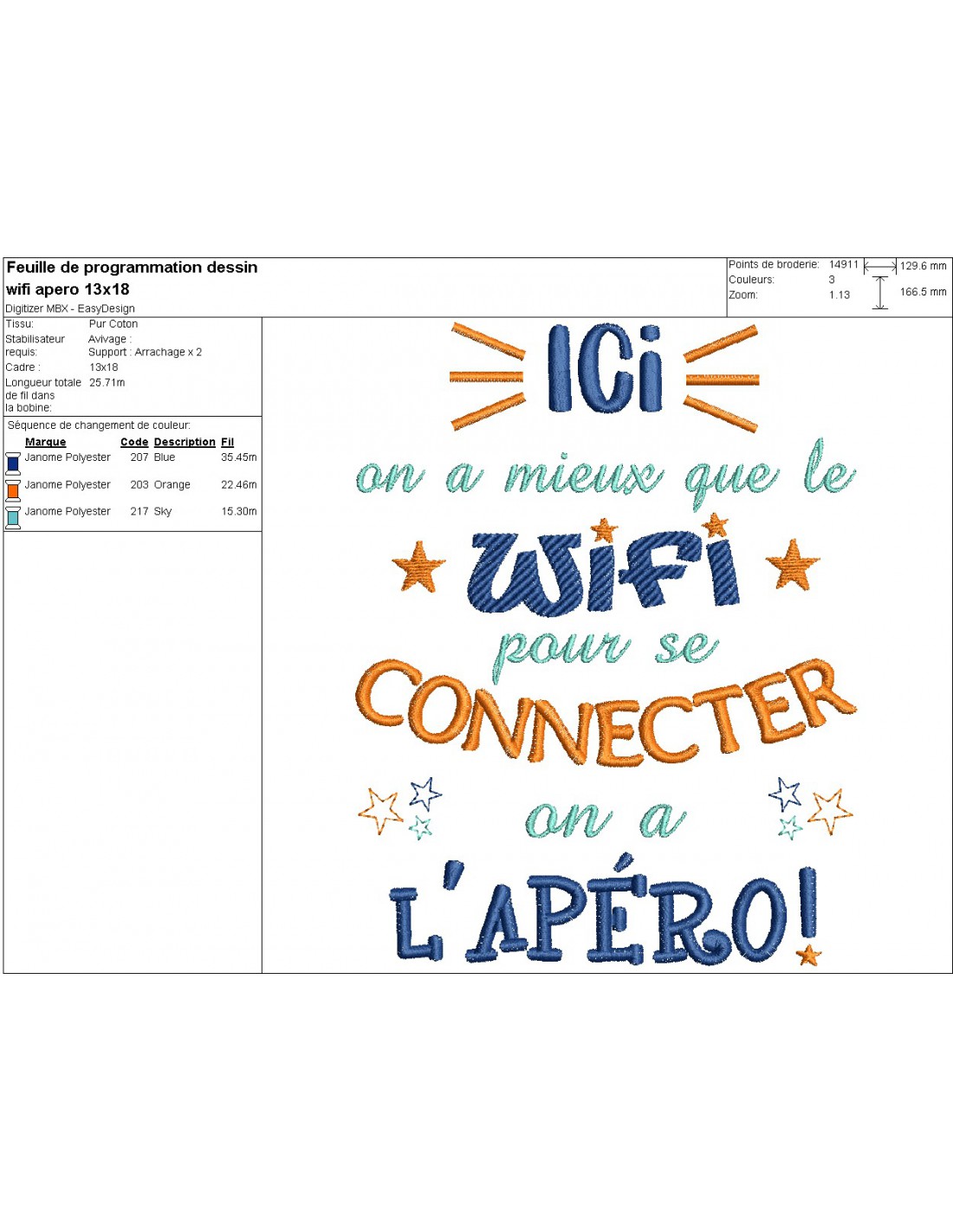This screenshot has width=953, height=1232.
Task: Click the Marque column header
Action: point(45,442)
